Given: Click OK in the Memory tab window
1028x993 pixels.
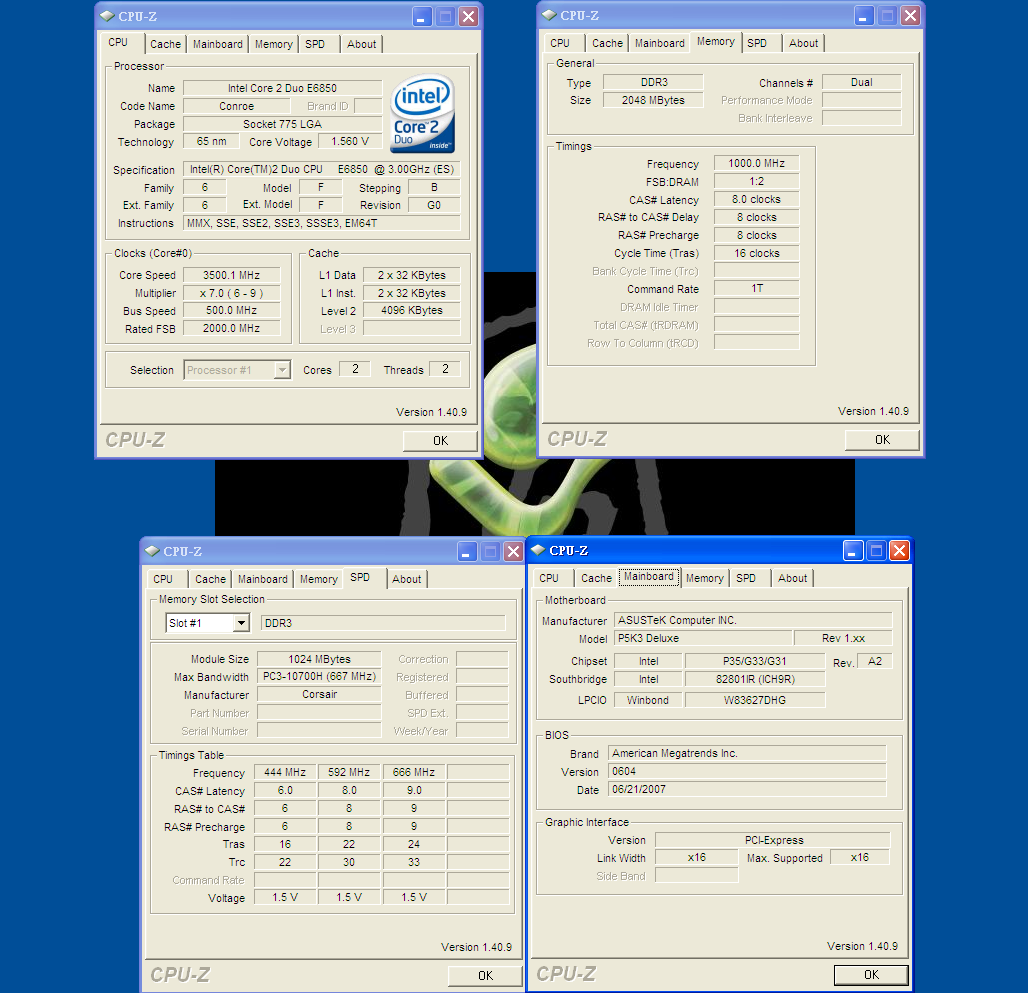Looking at the screenshot, I should 882,439.
